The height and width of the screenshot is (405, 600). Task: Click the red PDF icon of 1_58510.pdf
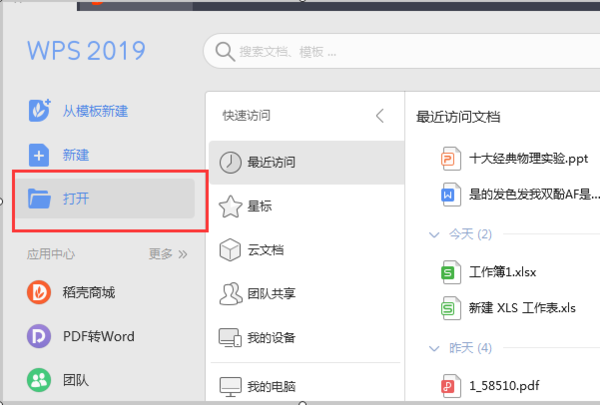pos(449,385)
